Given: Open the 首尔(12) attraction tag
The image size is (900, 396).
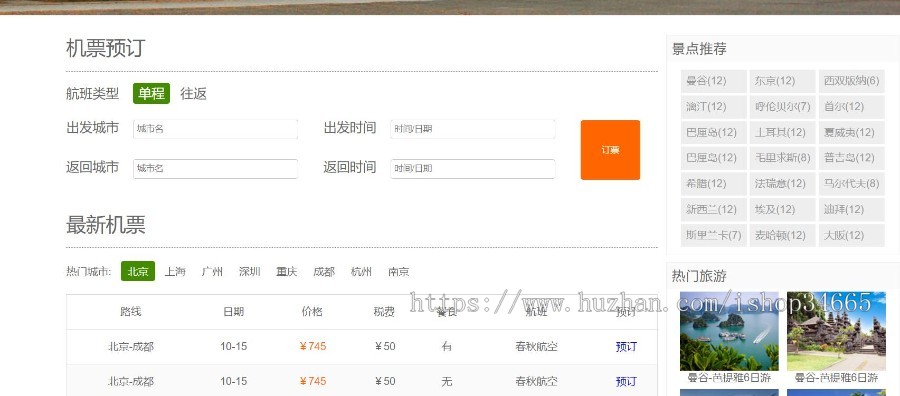Looking at the screenshot, I should (851, 107).
